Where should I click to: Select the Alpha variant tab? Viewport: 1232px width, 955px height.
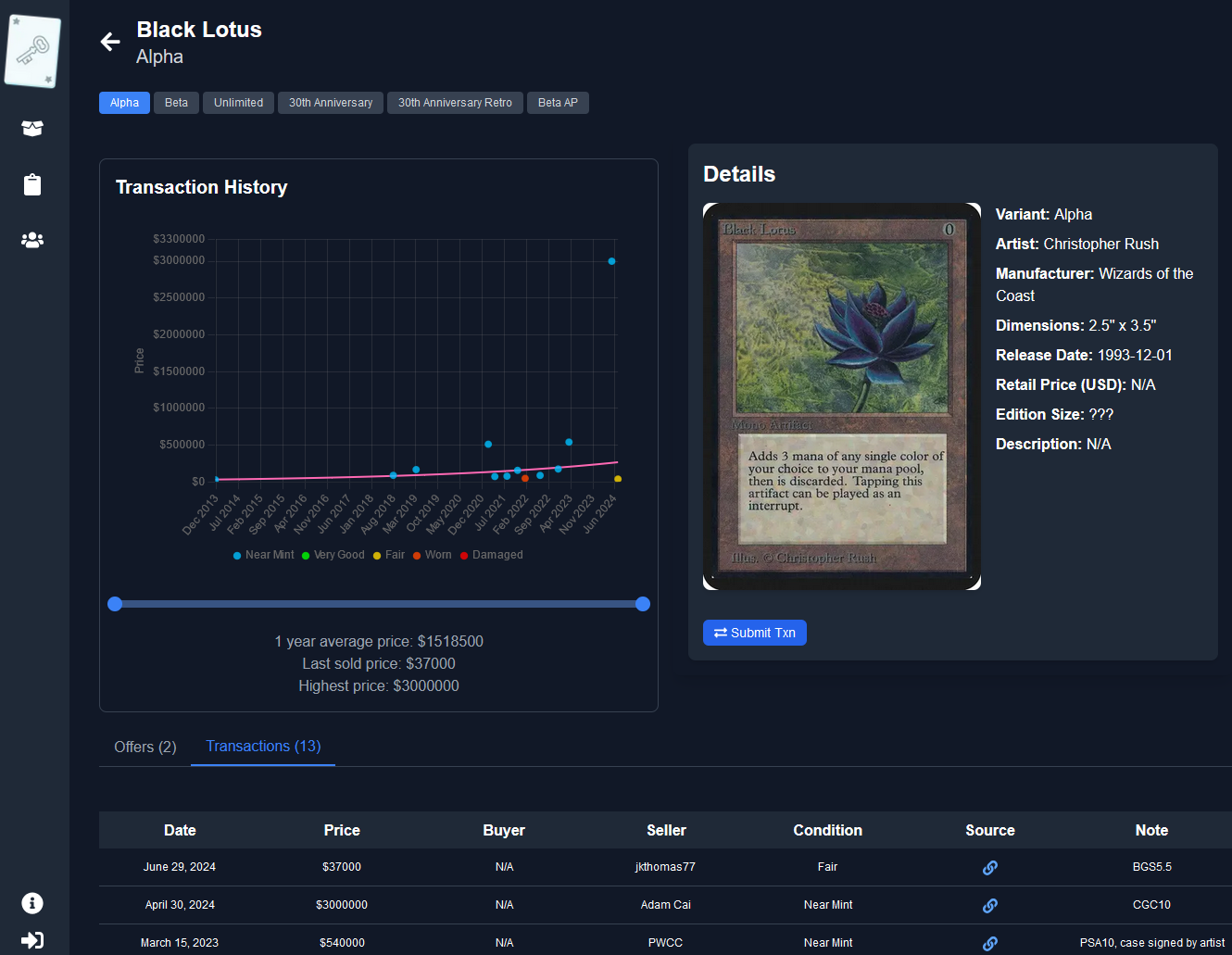click(124, 103)
